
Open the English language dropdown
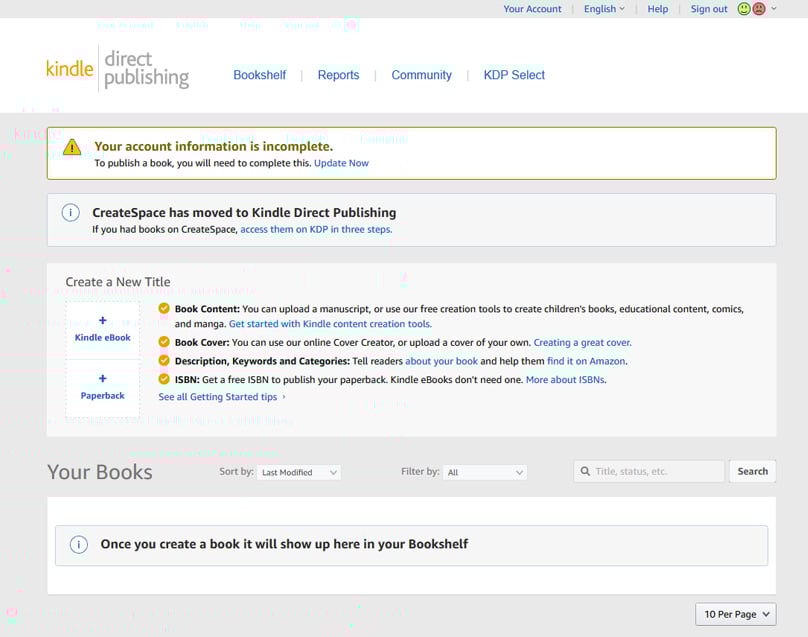tap(601, 8)
